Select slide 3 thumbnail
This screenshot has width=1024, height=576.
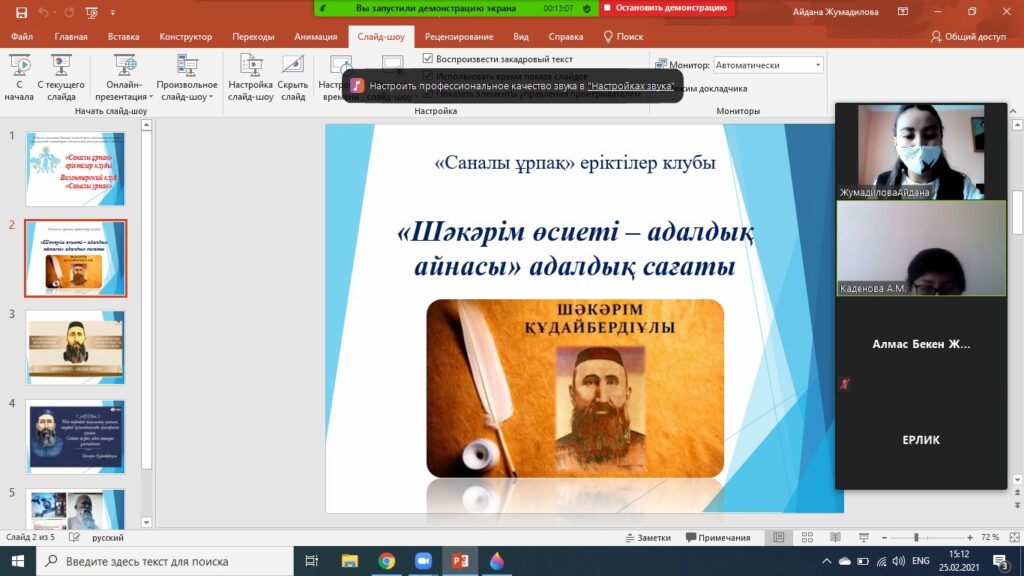[x=75, y=347]
